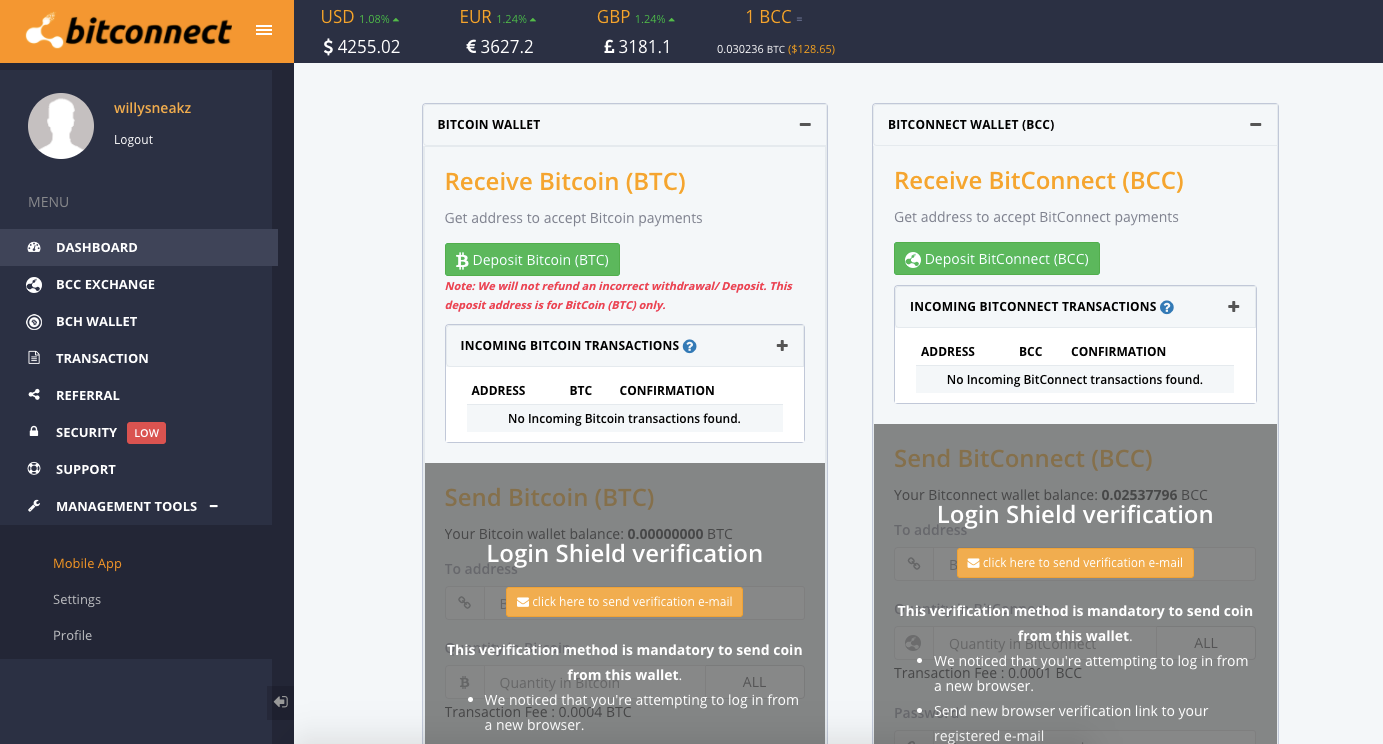1383x744 pixels.
Task: Click the dashboard gauge icon
Action: click(x=34, y=247)
